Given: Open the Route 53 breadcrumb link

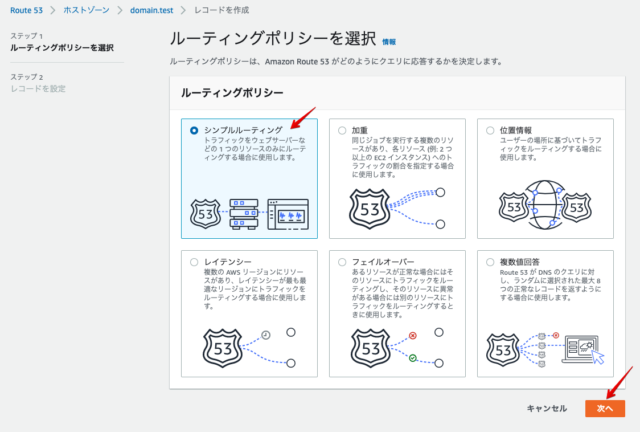Looking at the screenshot, I should point(27,10).
